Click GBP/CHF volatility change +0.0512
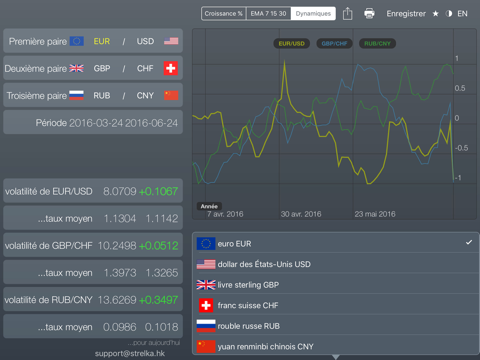480x360 pixels. tap(158, 246)
